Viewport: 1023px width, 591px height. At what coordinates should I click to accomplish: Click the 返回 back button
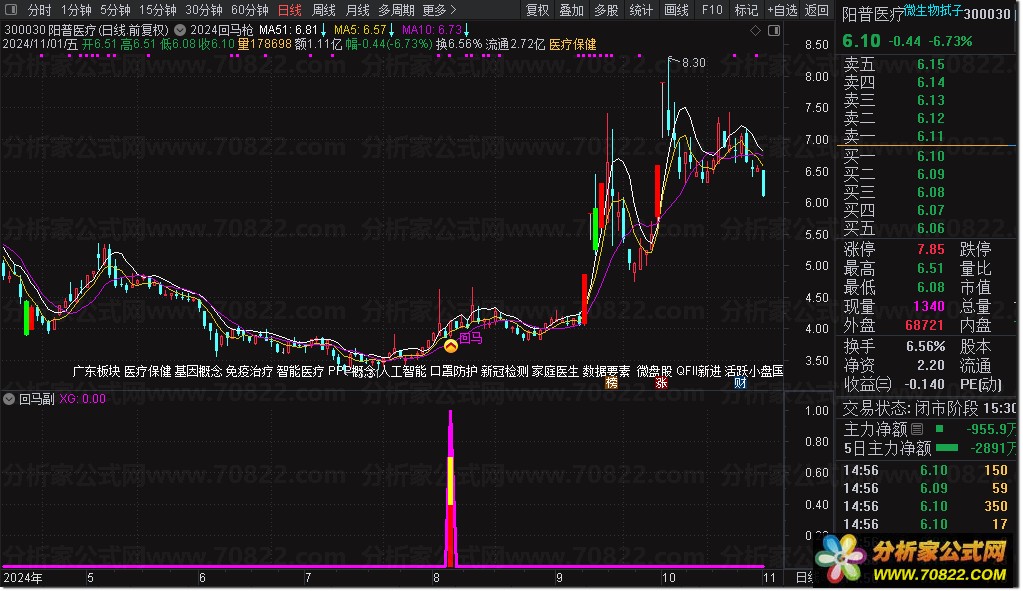(x=817, y=10)
